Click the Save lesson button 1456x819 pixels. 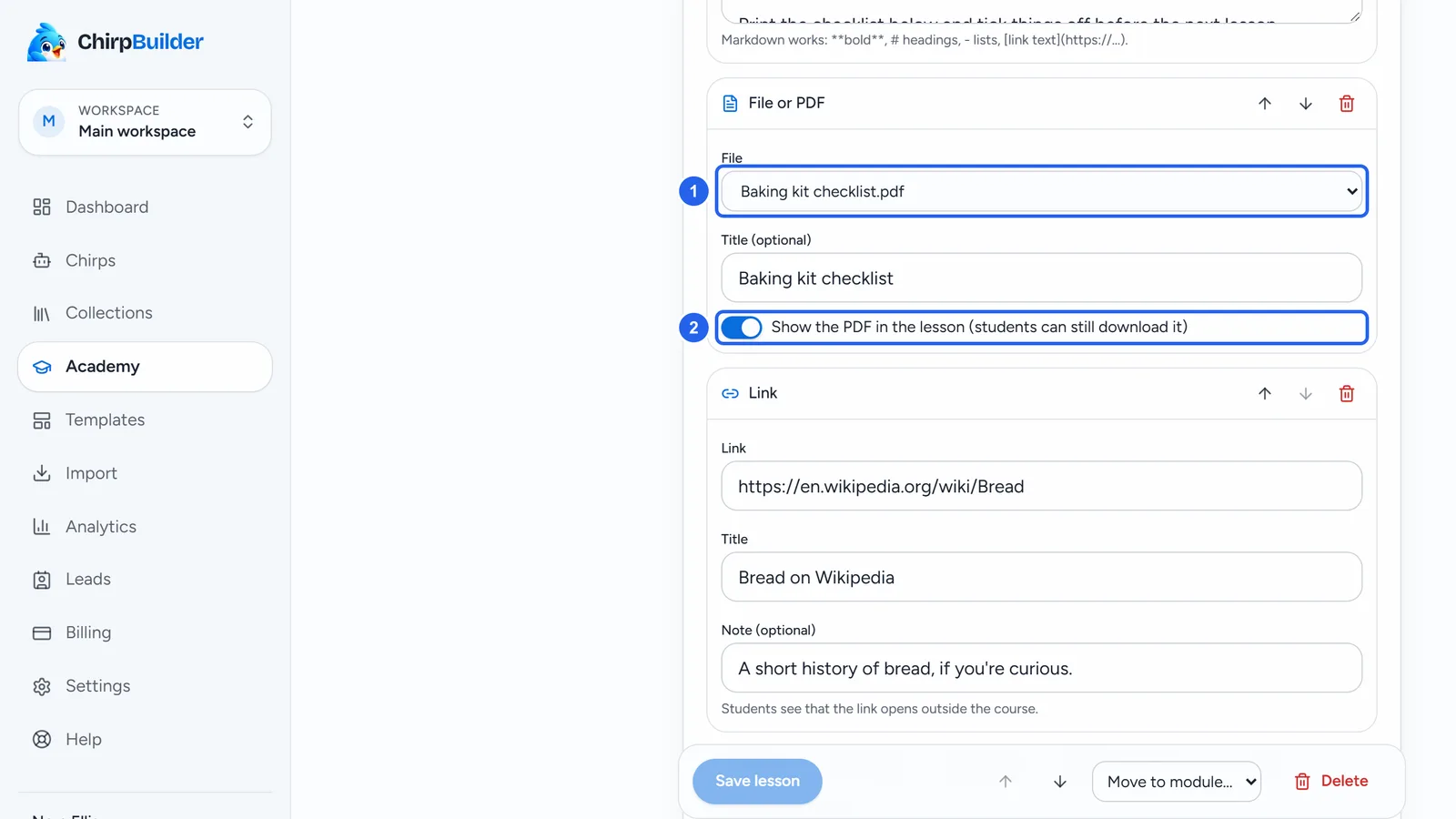tap(757, 782)
